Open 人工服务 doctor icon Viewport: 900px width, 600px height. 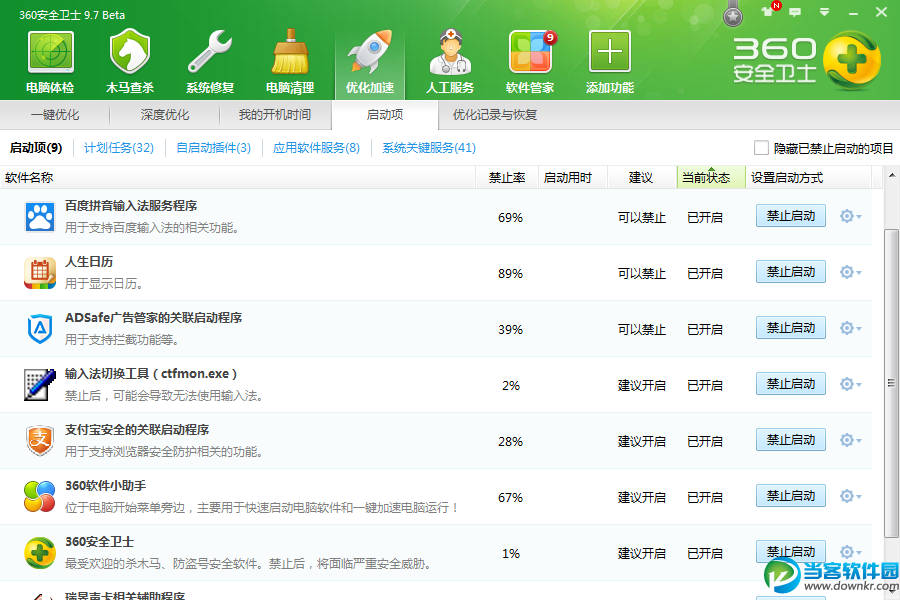[x=450, y=53]
